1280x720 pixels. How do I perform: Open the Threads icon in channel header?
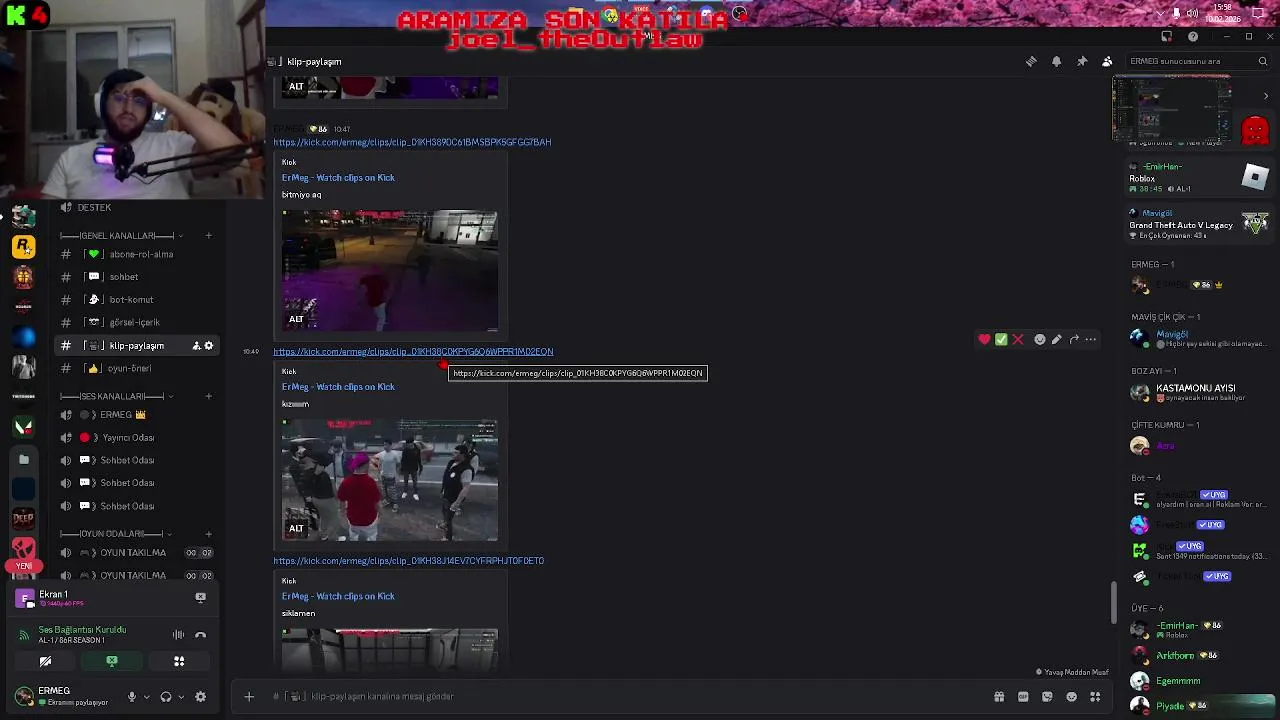pyautogui.click(x=1031, y=61)
